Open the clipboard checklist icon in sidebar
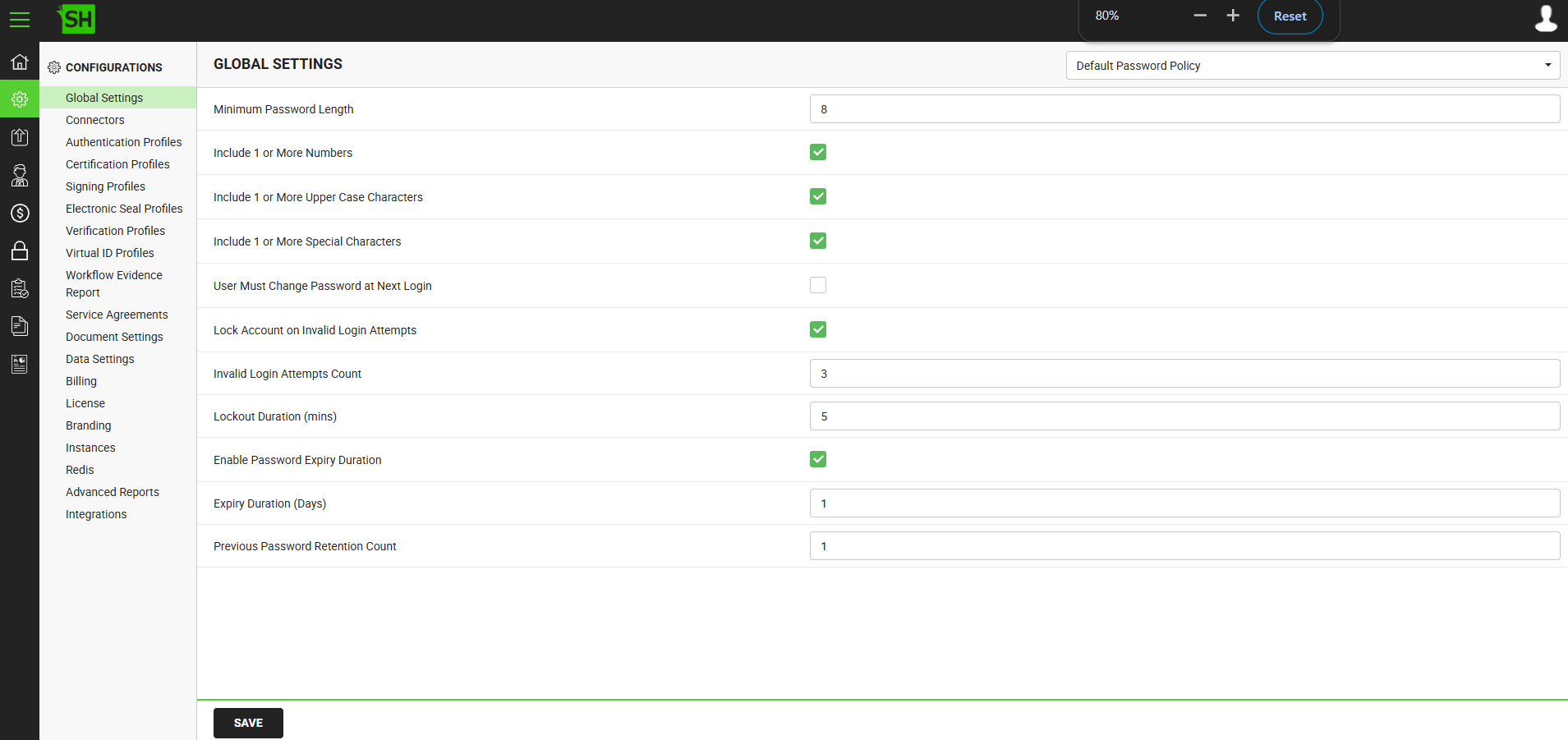 pos(20,288)
